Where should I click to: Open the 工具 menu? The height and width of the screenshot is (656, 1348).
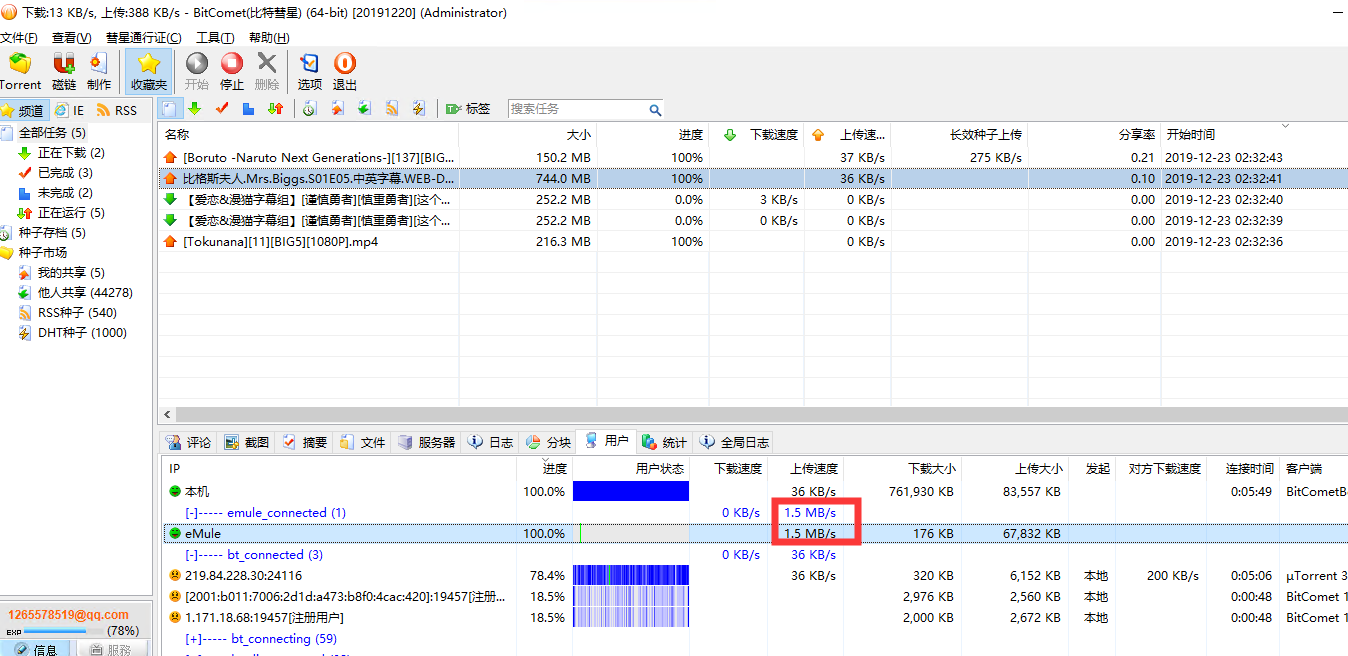tap(215, 38)
